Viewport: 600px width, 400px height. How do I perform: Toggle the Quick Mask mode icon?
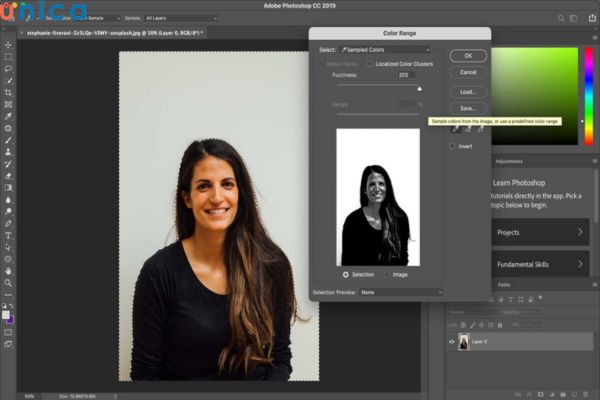click(8, 332)
